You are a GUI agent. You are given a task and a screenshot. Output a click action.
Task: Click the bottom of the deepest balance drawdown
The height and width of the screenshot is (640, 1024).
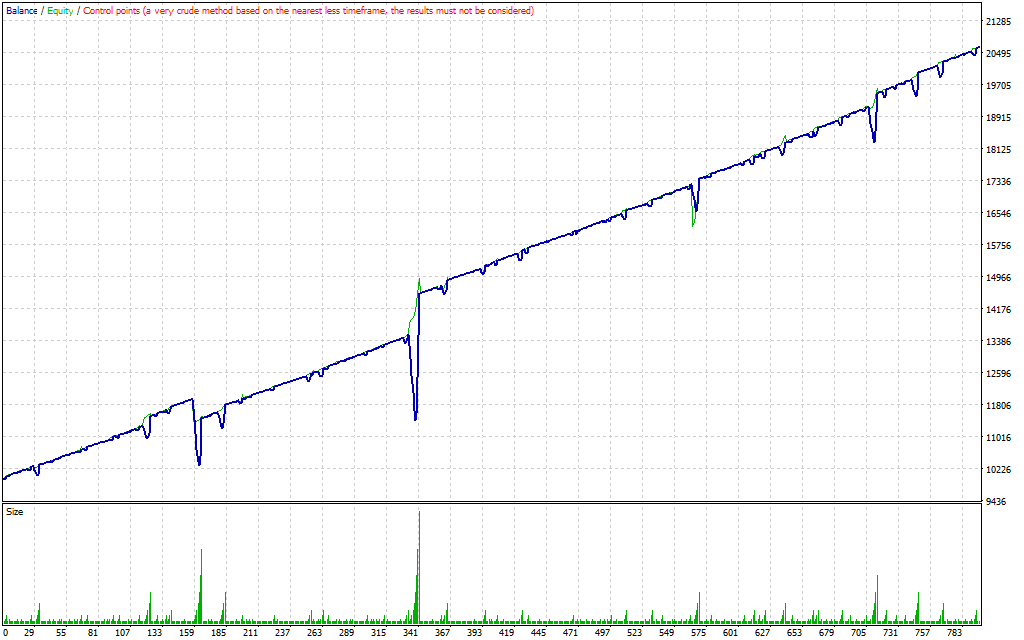pyautogui.click(x=415, y=418)
